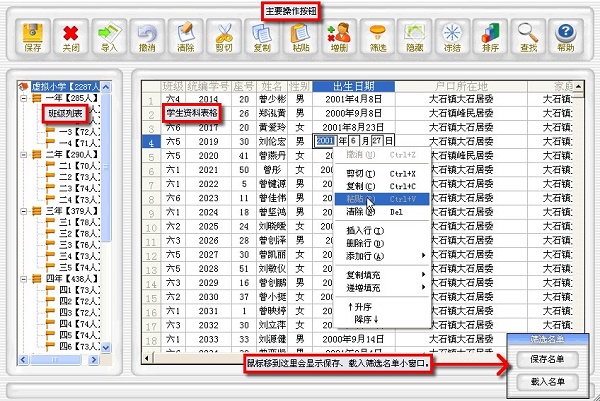Viewport: 600px width, 401px height.
Task: Click the 查找 (find) magnifier icon
Action: pos(528,37)
